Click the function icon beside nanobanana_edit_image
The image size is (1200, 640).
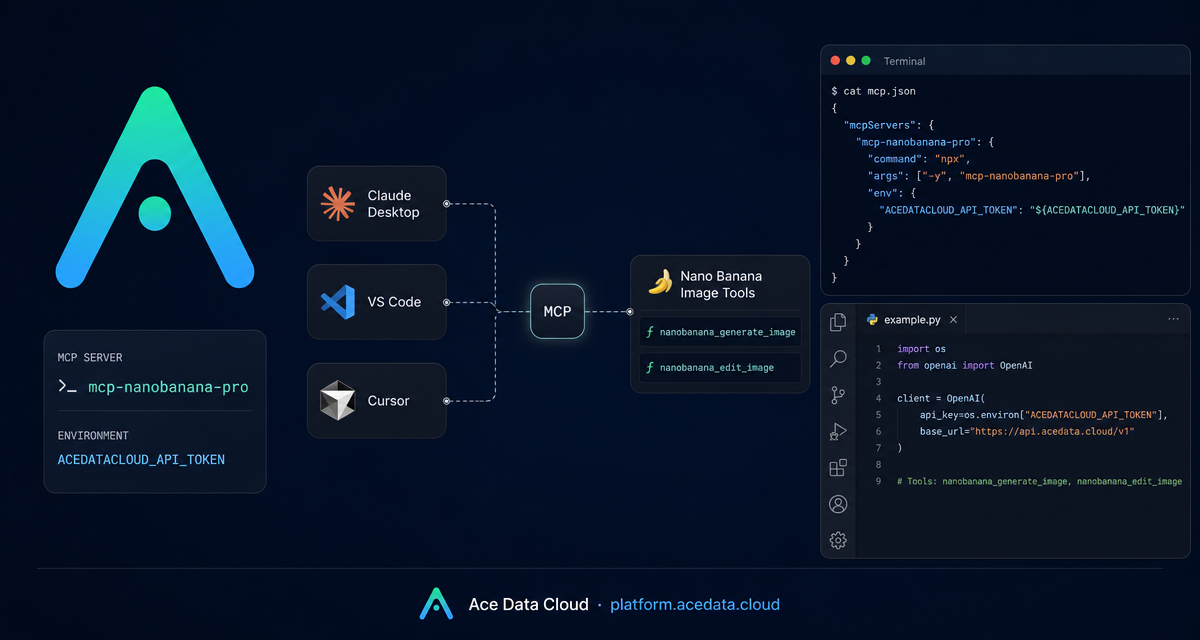650,367
